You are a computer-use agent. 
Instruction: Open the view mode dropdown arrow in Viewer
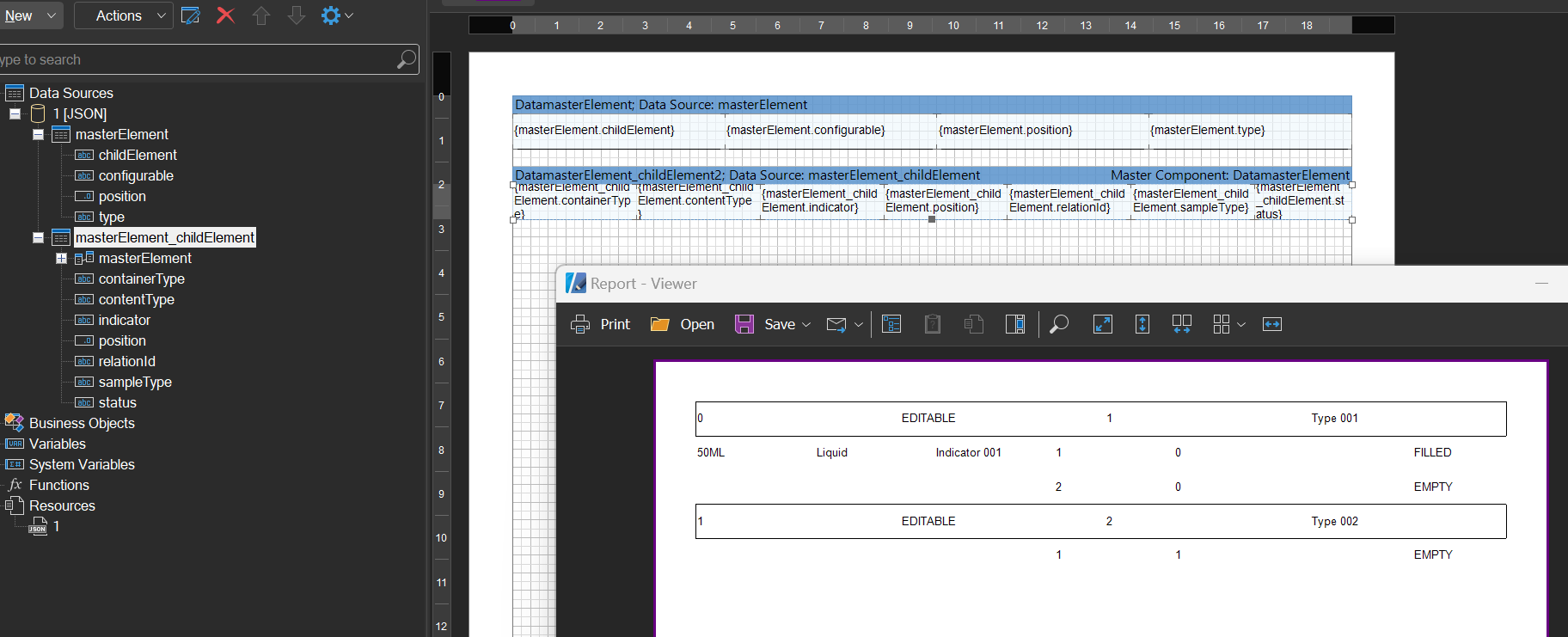pyautogui.click(x=1240, y=325)
